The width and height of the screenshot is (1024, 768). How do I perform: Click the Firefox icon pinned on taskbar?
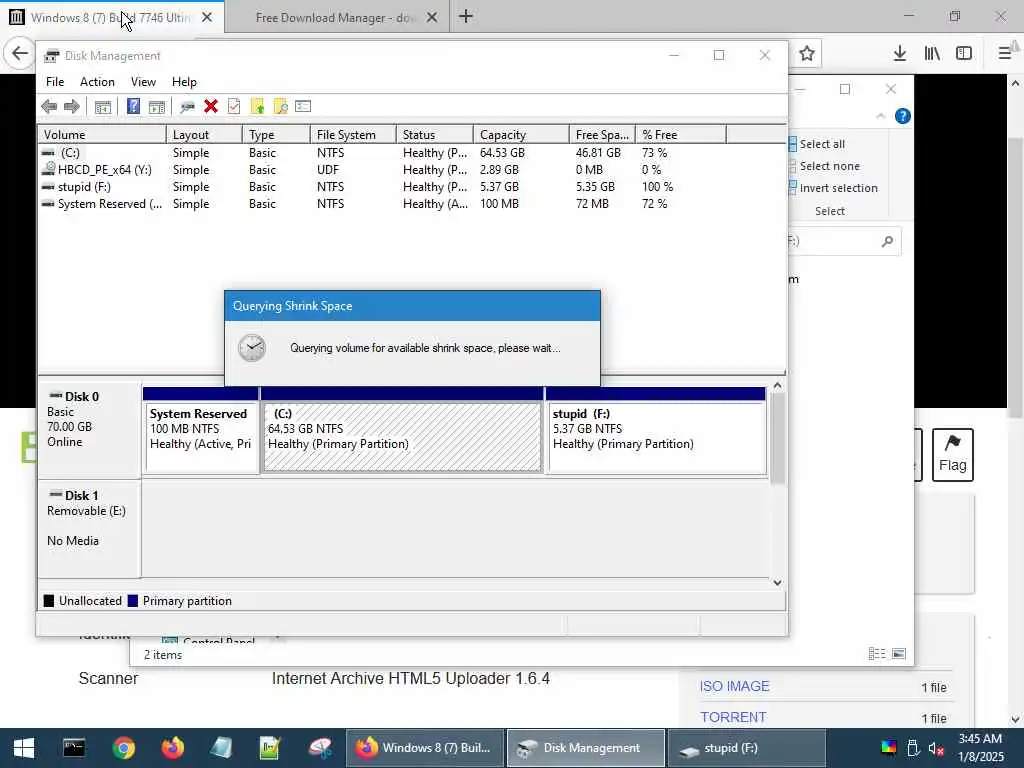click(172, 748)
